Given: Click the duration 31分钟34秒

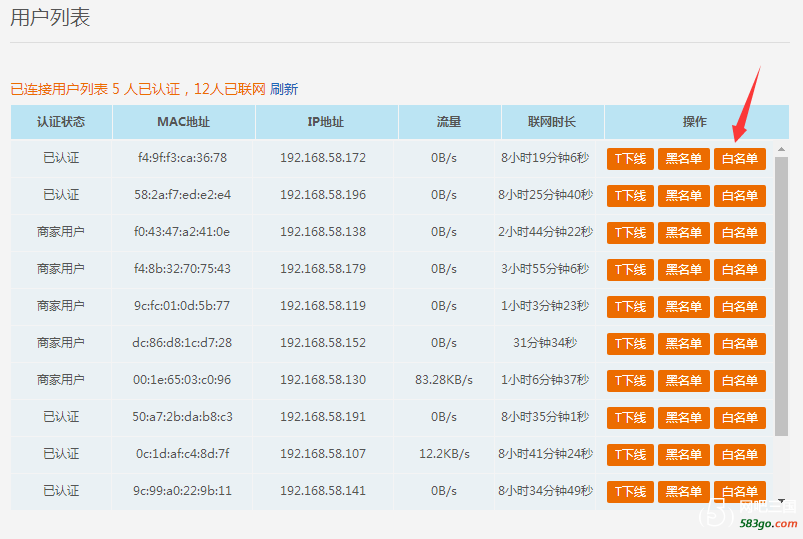Looking at the screenshot, I should click(x=545, y=342).
